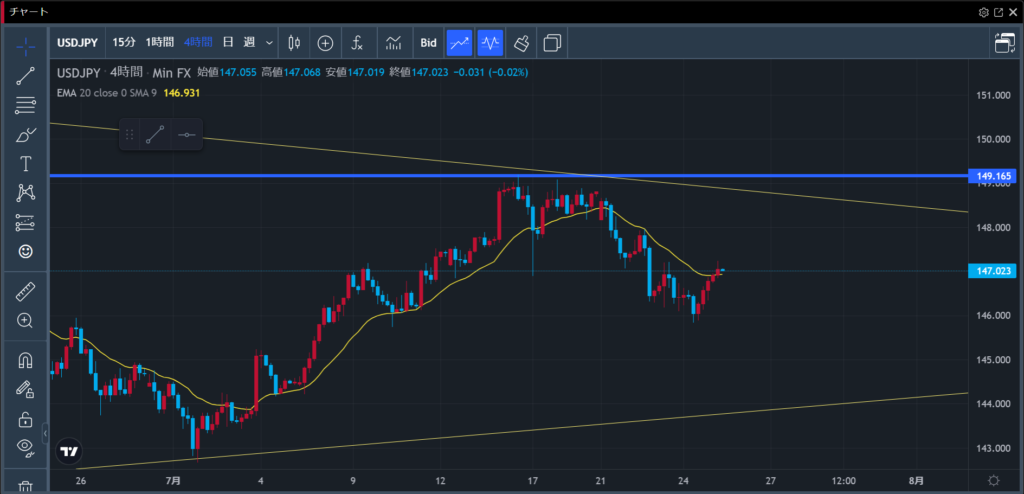Add a compare symbol with plus icon

coord(325,43)
